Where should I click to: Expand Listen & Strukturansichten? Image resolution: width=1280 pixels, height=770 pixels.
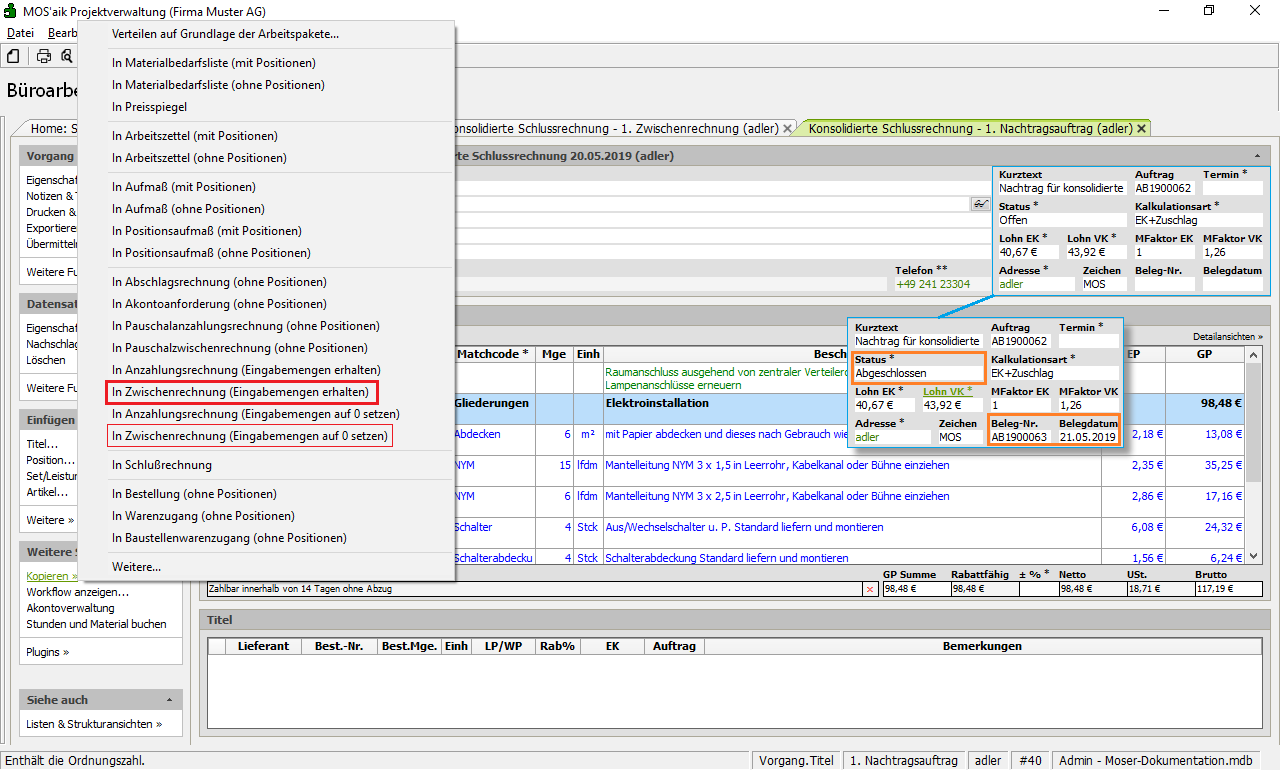tap(94, 724)
